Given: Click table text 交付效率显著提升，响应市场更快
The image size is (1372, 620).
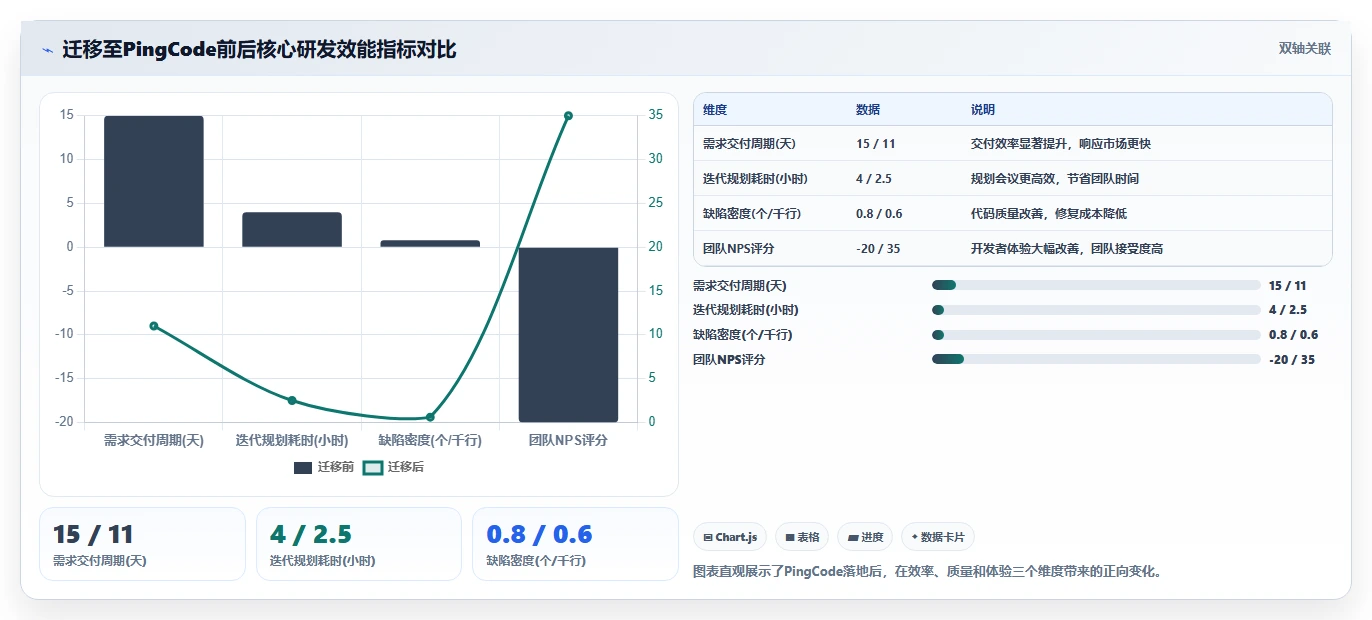Looking at the screenshot, I should [x=1061, y=144].
